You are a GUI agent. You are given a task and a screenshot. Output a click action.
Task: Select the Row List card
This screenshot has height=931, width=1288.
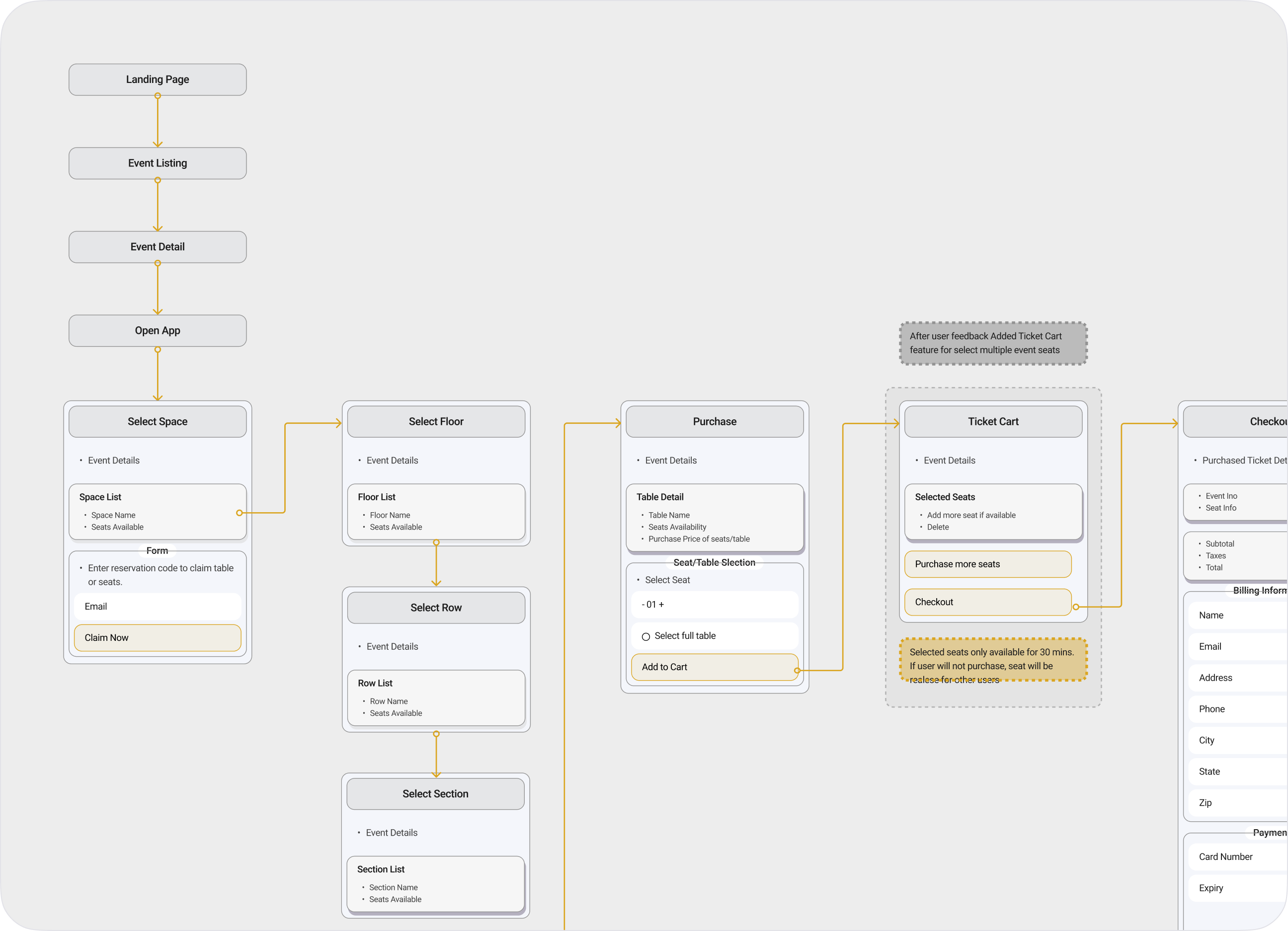pyautogui.click(x=436, y=697)
